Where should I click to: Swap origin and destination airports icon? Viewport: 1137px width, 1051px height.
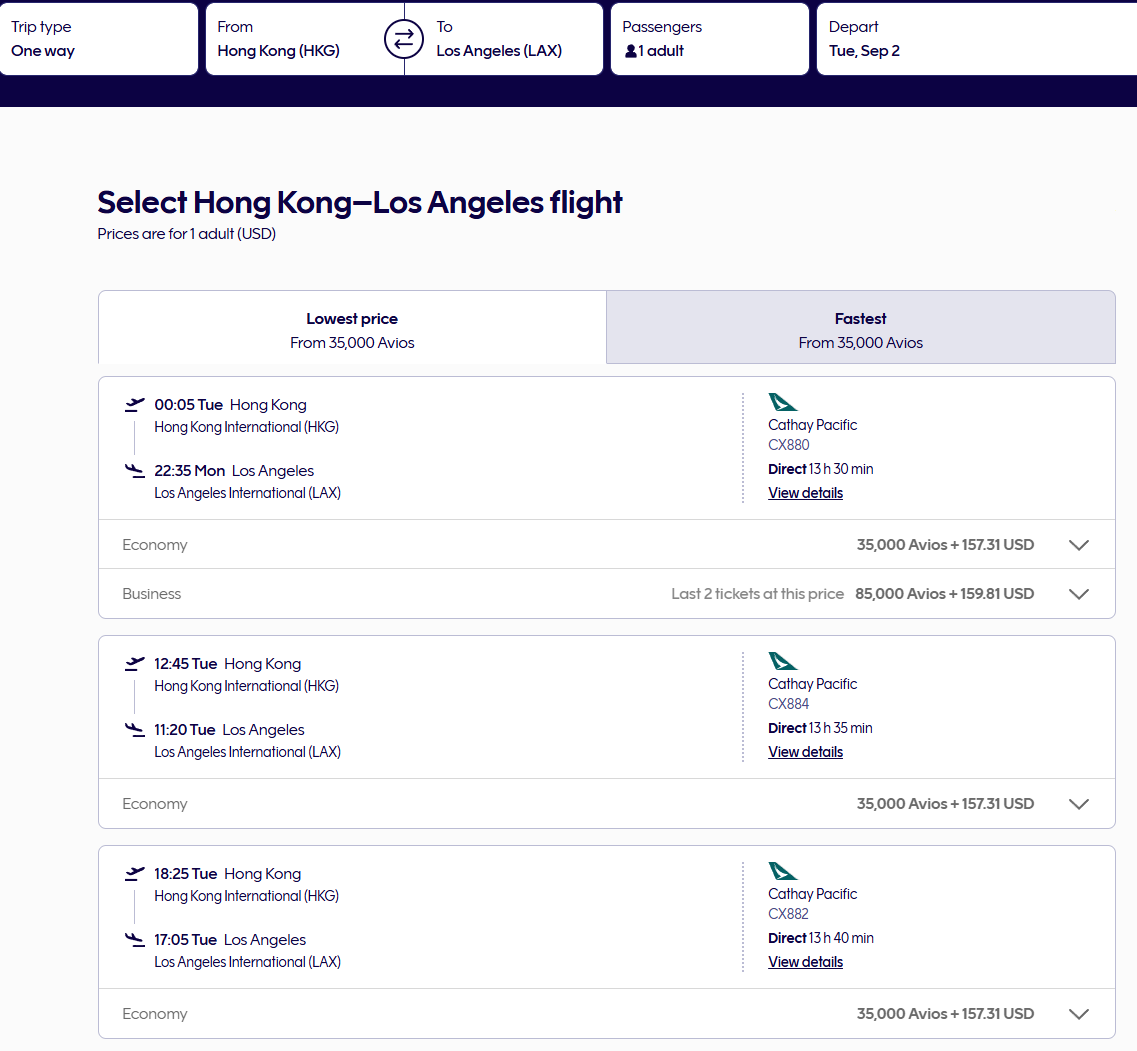tap(404, 38)
